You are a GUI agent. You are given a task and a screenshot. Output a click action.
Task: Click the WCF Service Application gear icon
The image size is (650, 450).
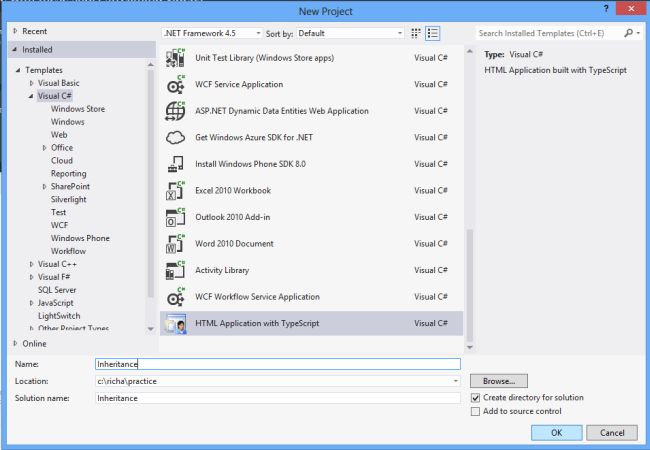tap(175, 85)
